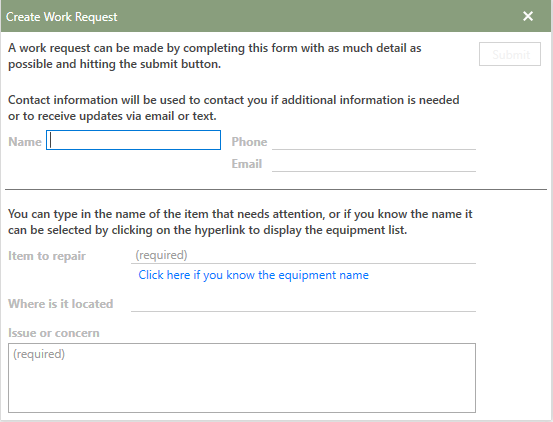
Task: Click the work request instructions paragraph
Action: point(214,56)
